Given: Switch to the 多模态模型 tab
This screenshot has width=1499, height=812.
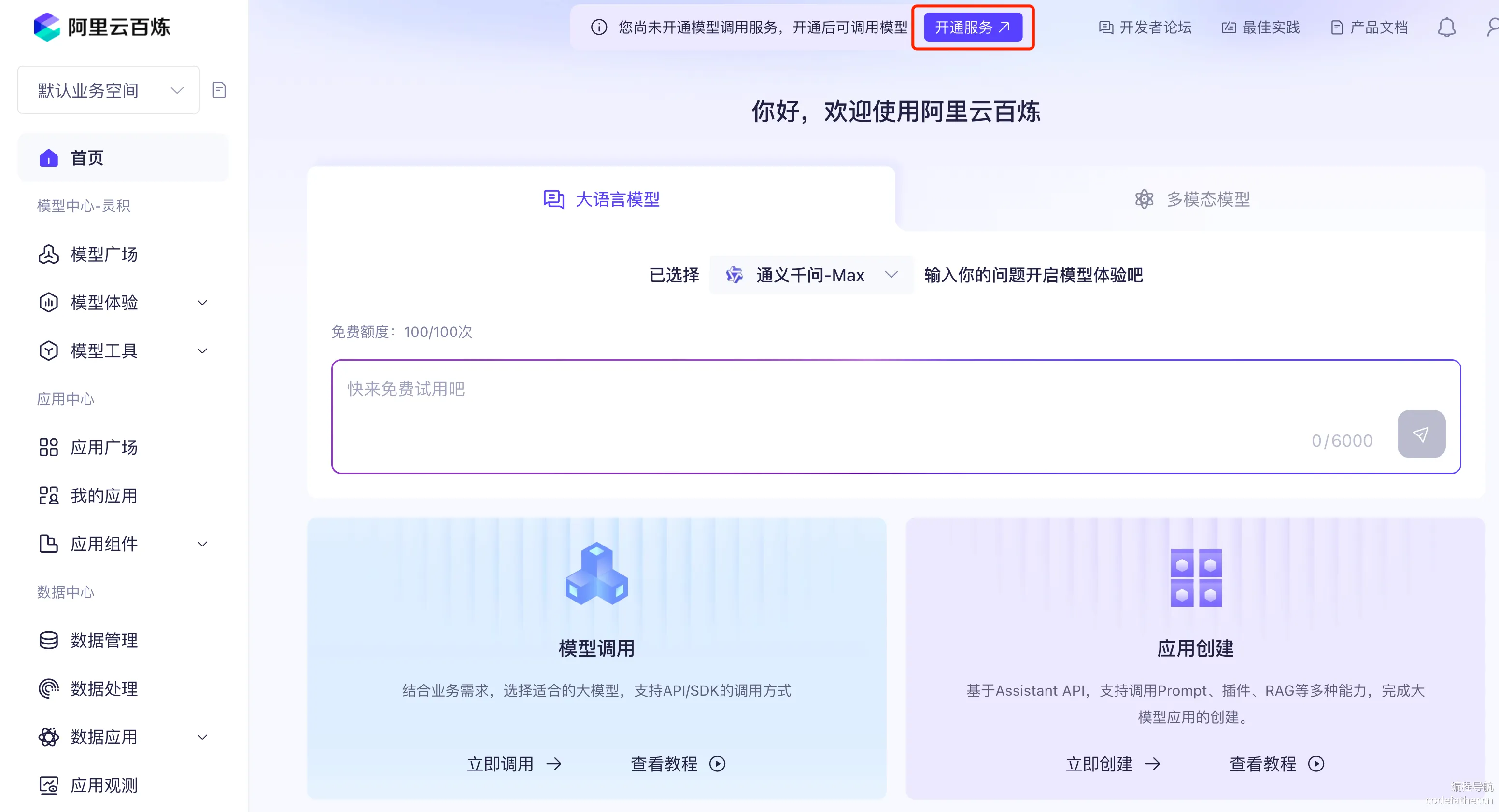Looking at the screenshot, I should pos(1192,199).
